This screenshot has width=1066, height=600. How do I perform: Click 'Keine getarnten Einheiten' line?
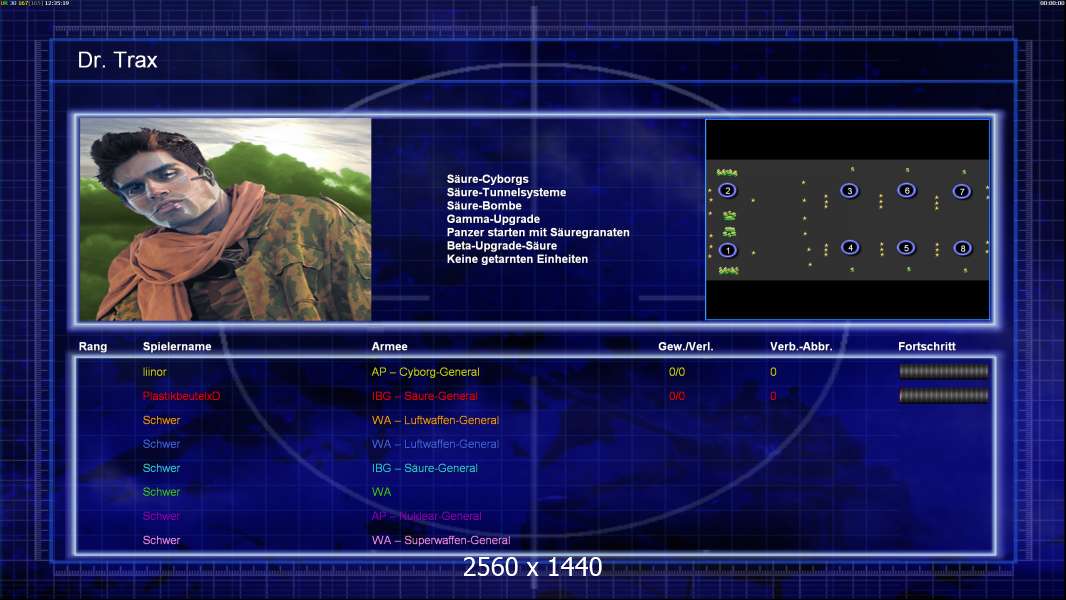(517, 259)
